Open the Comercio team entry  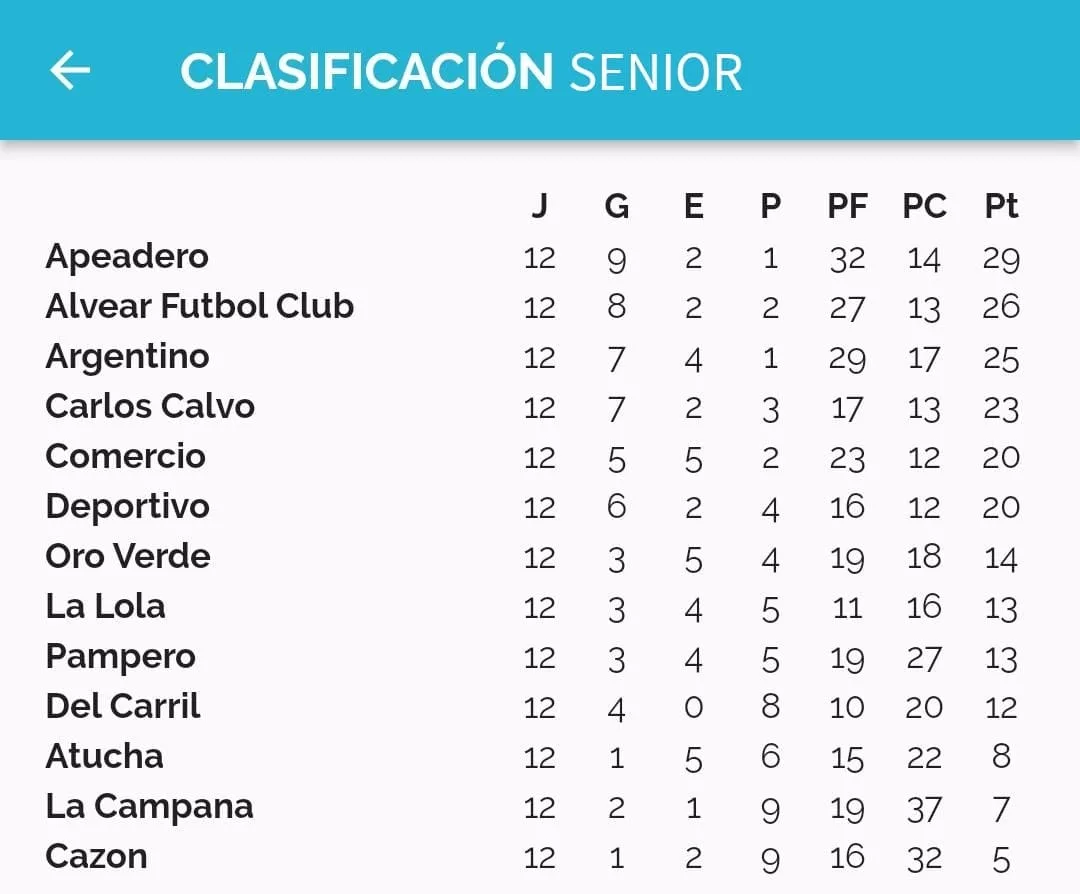[125, 457]
